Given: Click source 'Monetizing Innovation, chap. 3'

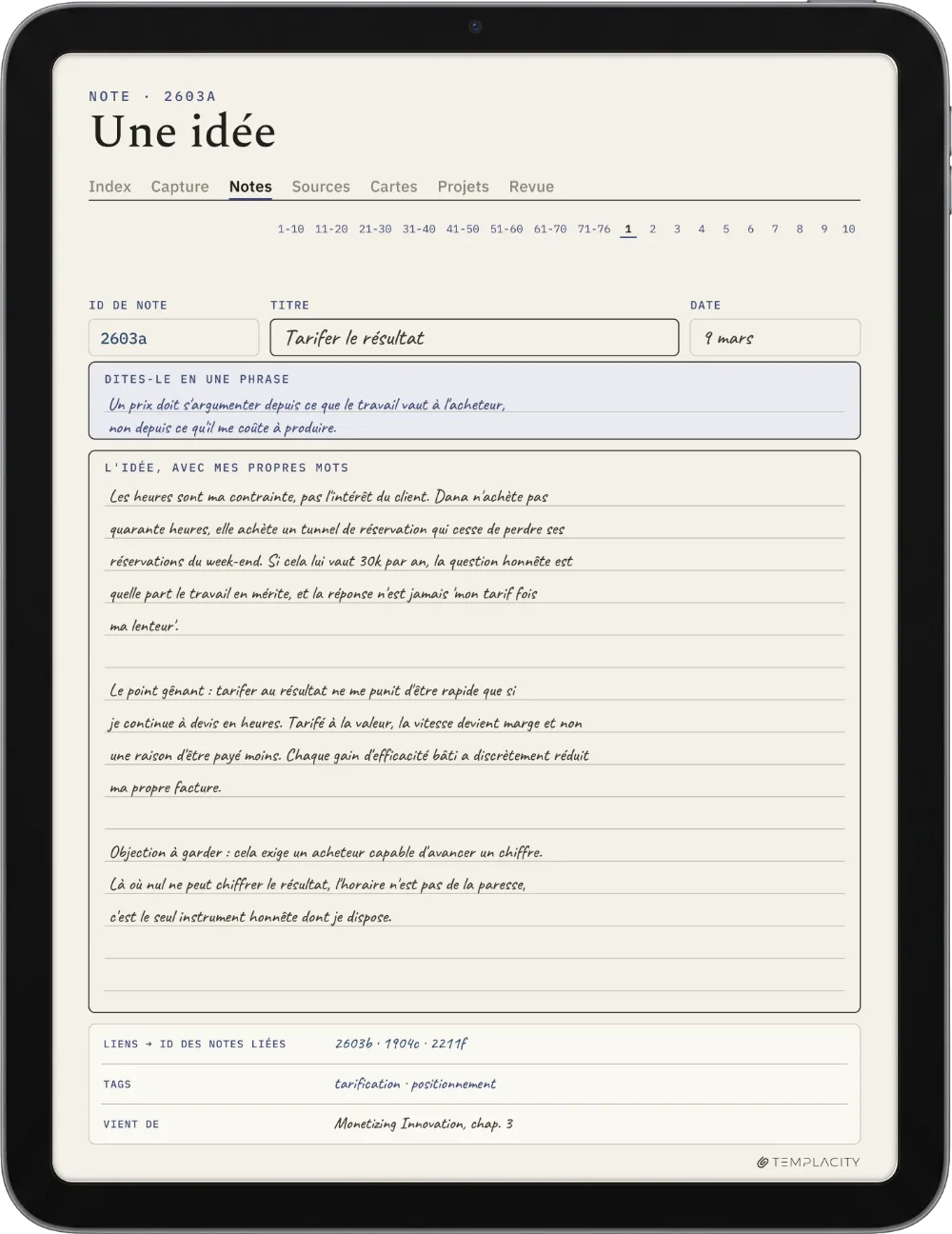Looking at the screenshot, I should [x=424, y=1124].
